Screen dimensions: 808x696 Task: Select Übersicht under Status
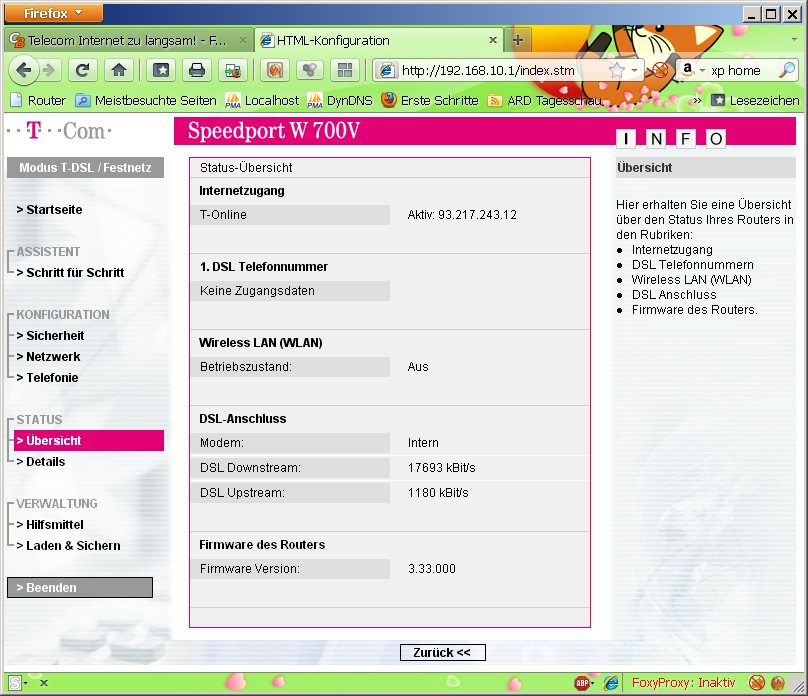point(89,440)
